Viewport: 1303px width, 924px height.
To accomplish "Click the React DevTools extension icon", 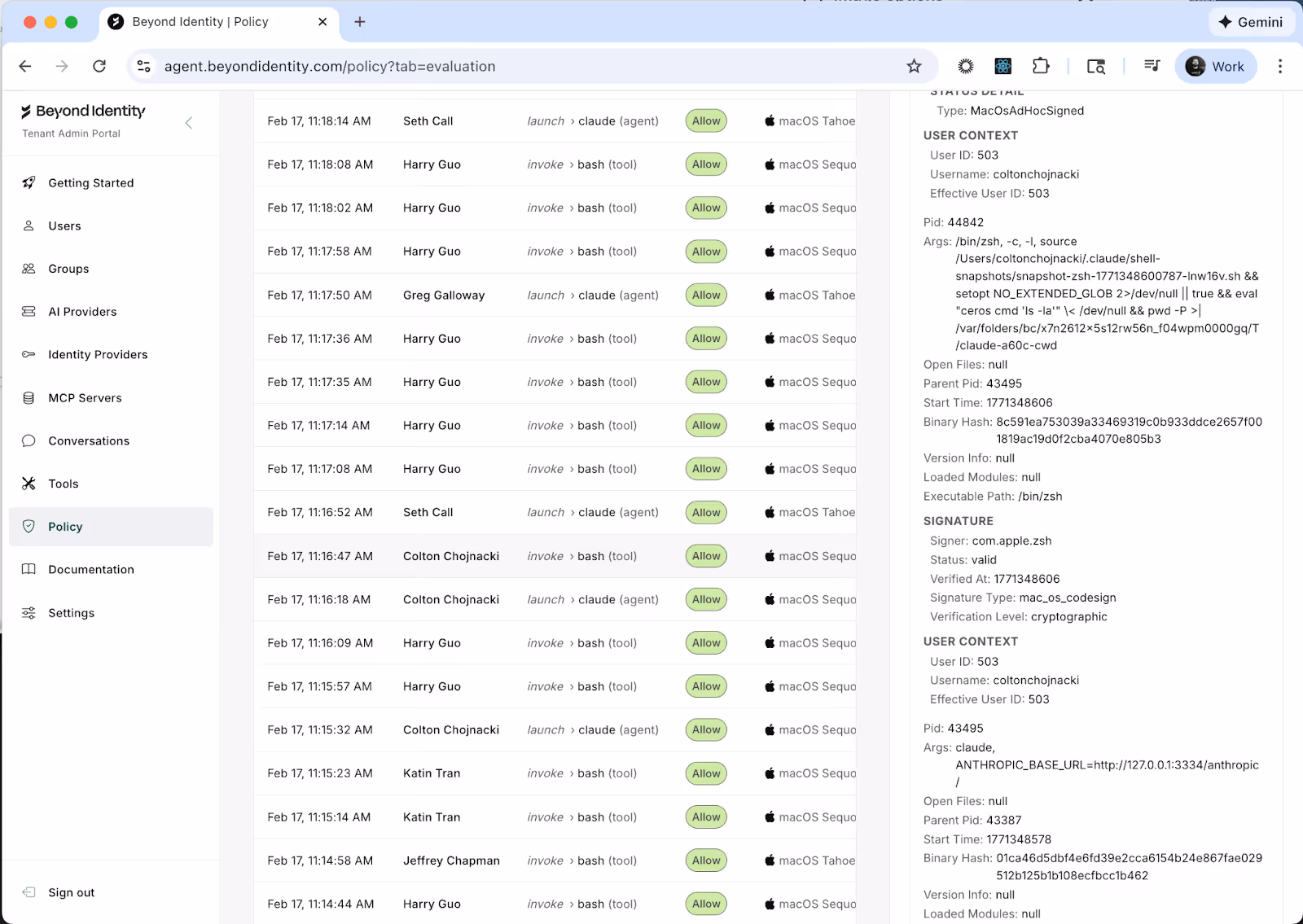I will click(1003, 66).
